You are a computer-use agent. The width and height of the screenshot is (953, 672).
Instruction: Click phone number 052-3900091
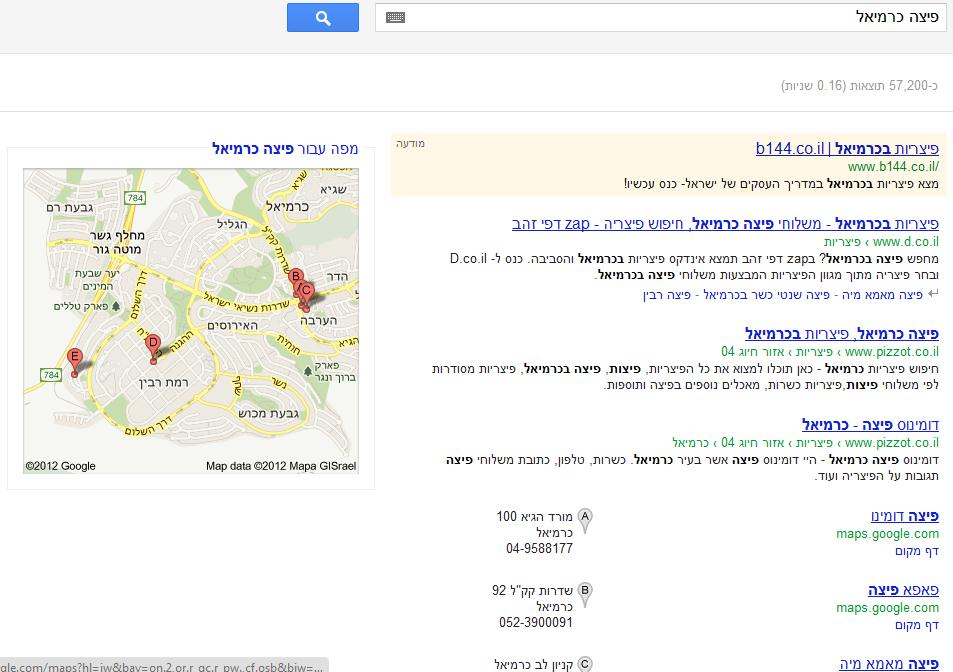point(535,623)
